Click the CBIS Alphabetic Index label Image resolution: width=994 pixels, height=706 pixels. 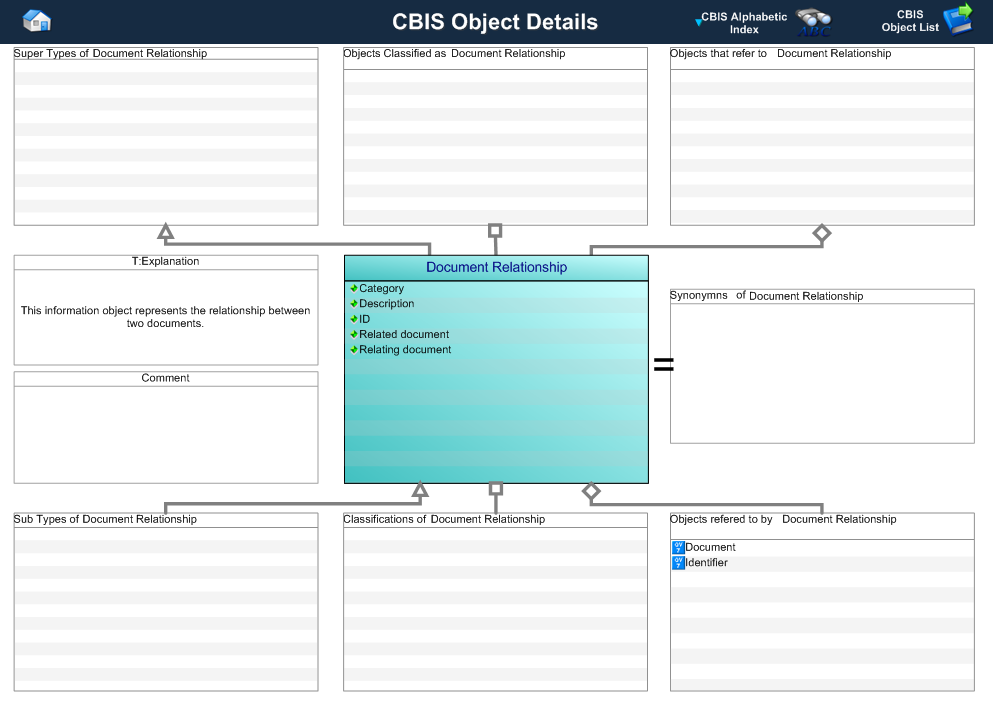[x=744, y=23]
